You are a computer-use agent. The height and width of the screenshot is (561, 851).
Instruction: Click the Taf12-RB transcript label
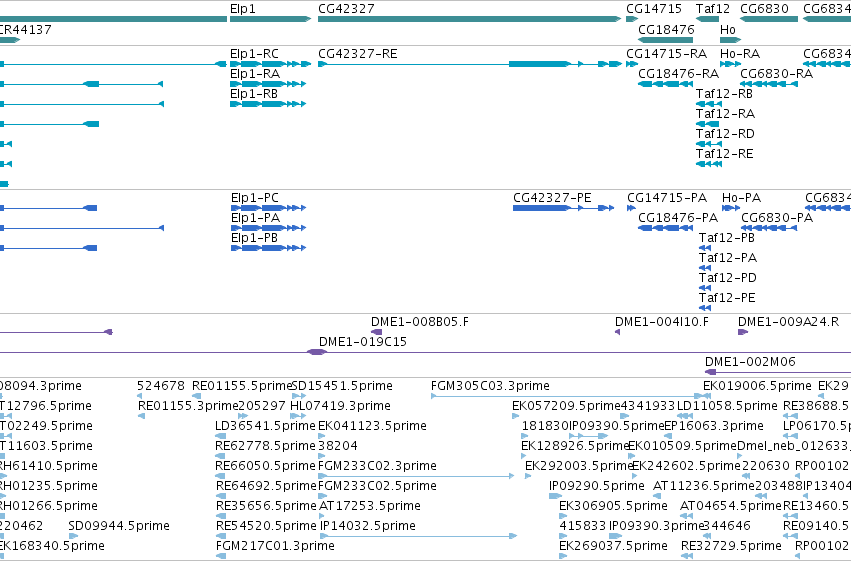click(725, 94)
